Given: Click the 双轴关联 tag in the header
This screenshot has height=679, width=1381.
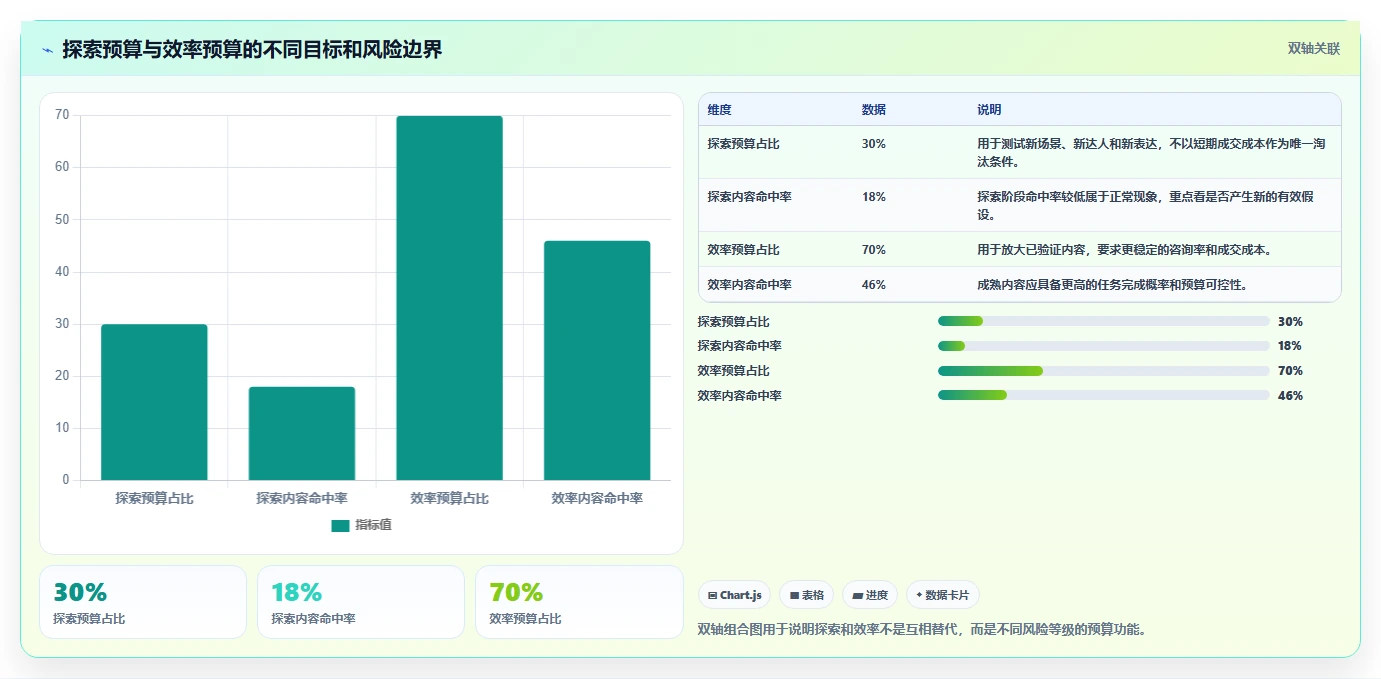Looking at the screenshot, I should [1313, 49].
